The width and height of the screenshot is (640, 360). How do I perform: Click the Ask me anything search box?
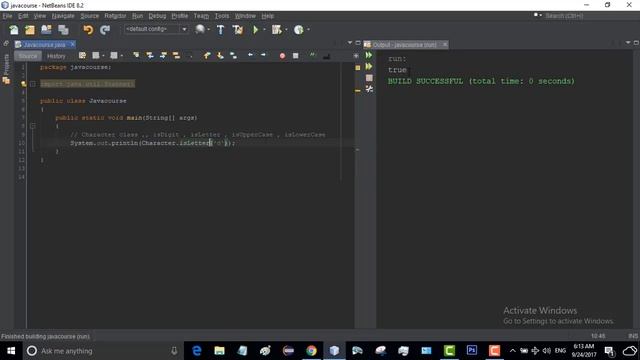[102, 351]
